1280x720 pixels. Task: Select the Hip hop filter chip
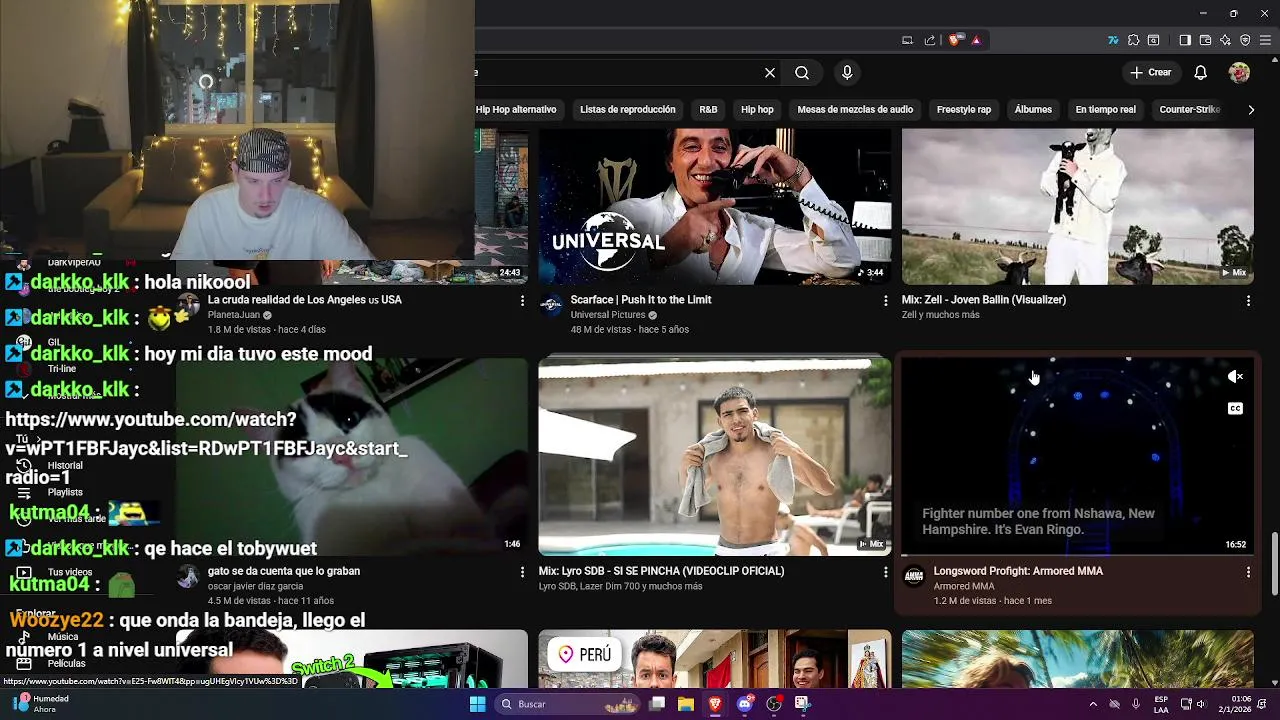pyautogui.click(x=757, y=110)
